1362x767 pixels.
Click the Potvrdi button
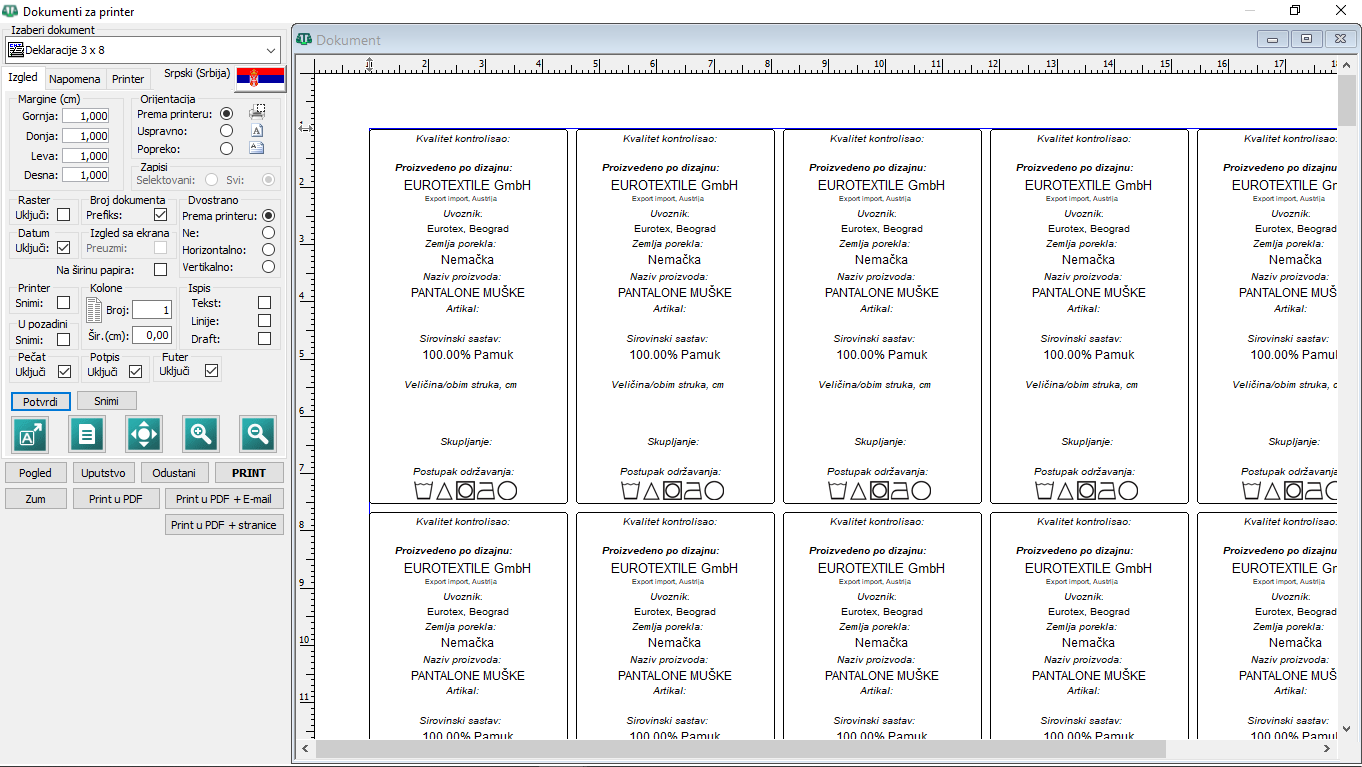[x=41, y=401]
